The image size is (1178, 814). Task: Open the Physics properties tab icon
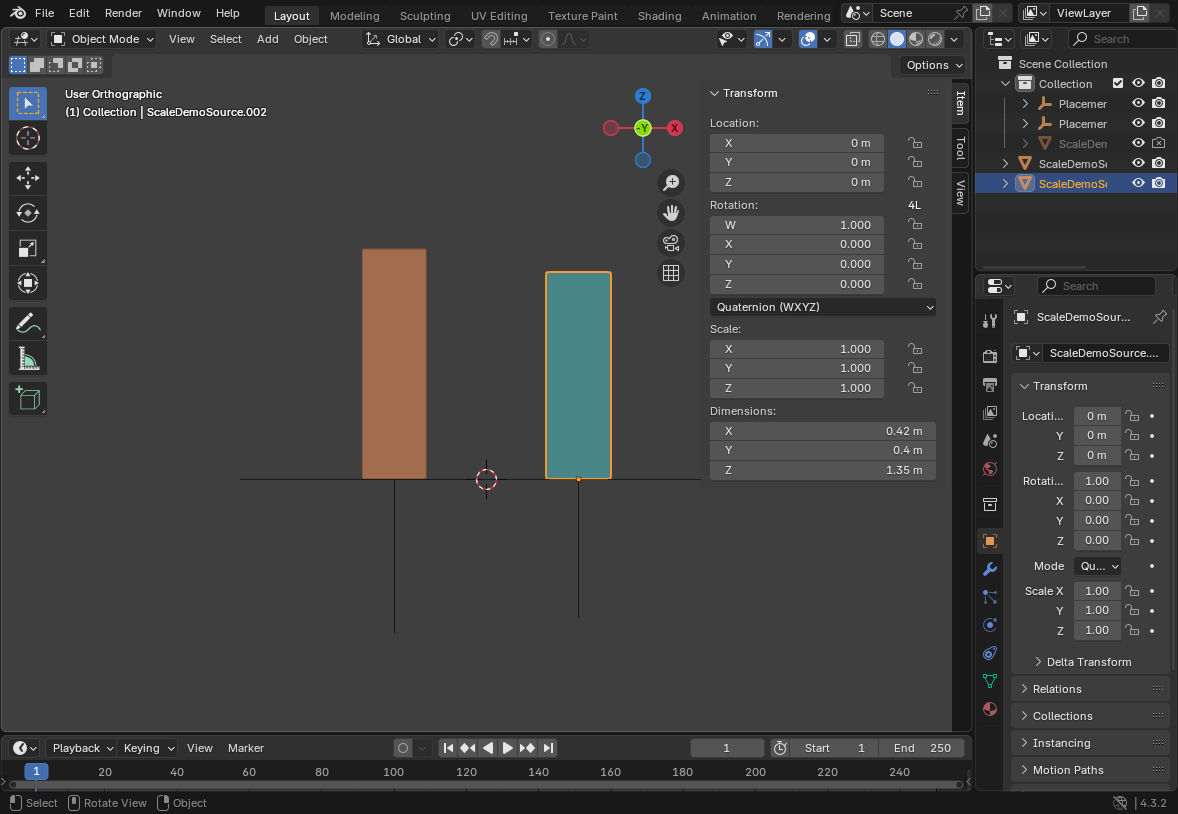coord(989,625)
